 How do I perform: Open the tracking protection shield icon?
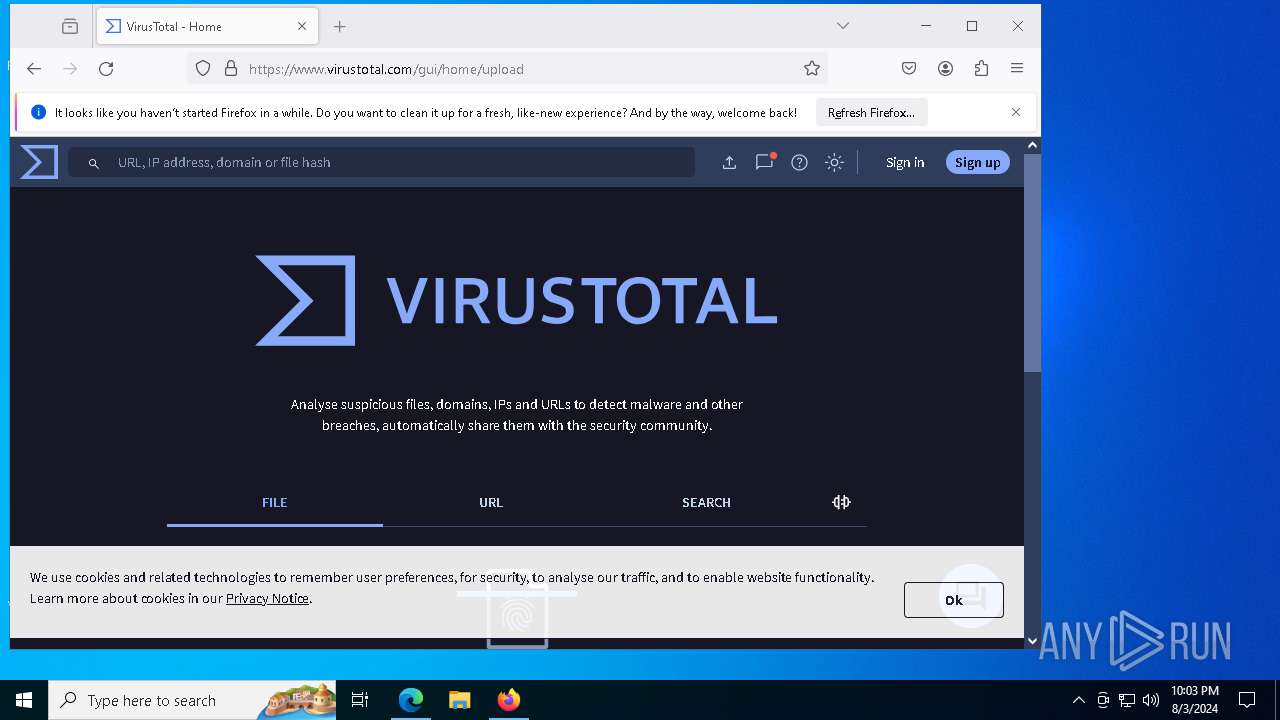click(203, 68)
